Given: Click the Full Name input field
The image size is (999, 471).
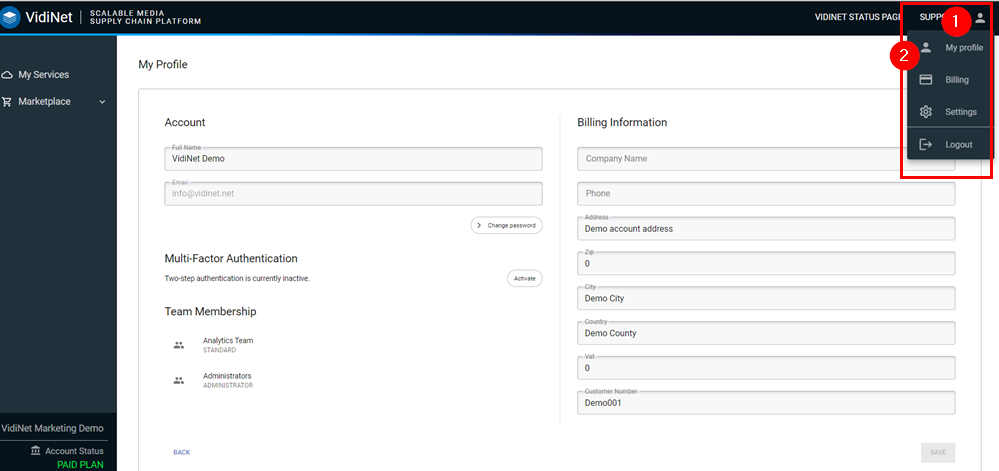Looking at the screenshot, I should click(353, 159).
